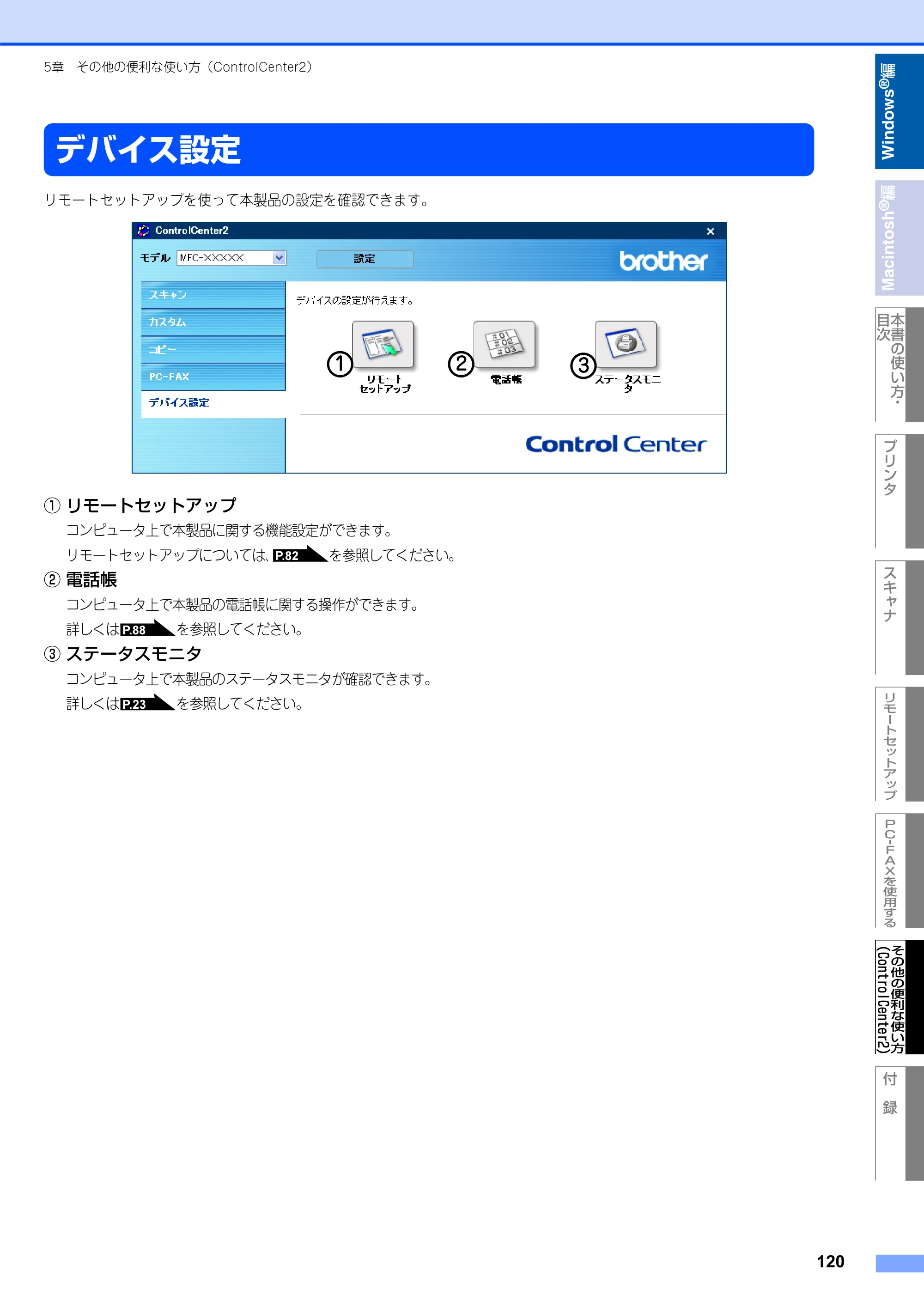Open the リモートセットアップ remote setup icon
The width and height of the screenshot is (924, 1308).
coord(383,345)
